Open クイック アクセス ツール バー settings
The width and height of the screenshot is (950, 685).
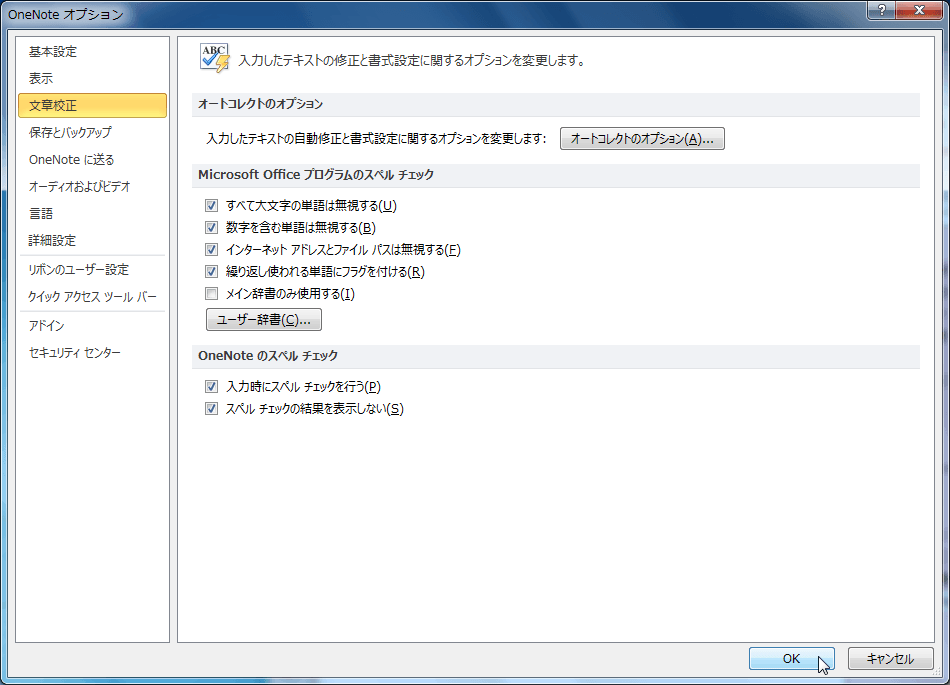tap(92, 297)
